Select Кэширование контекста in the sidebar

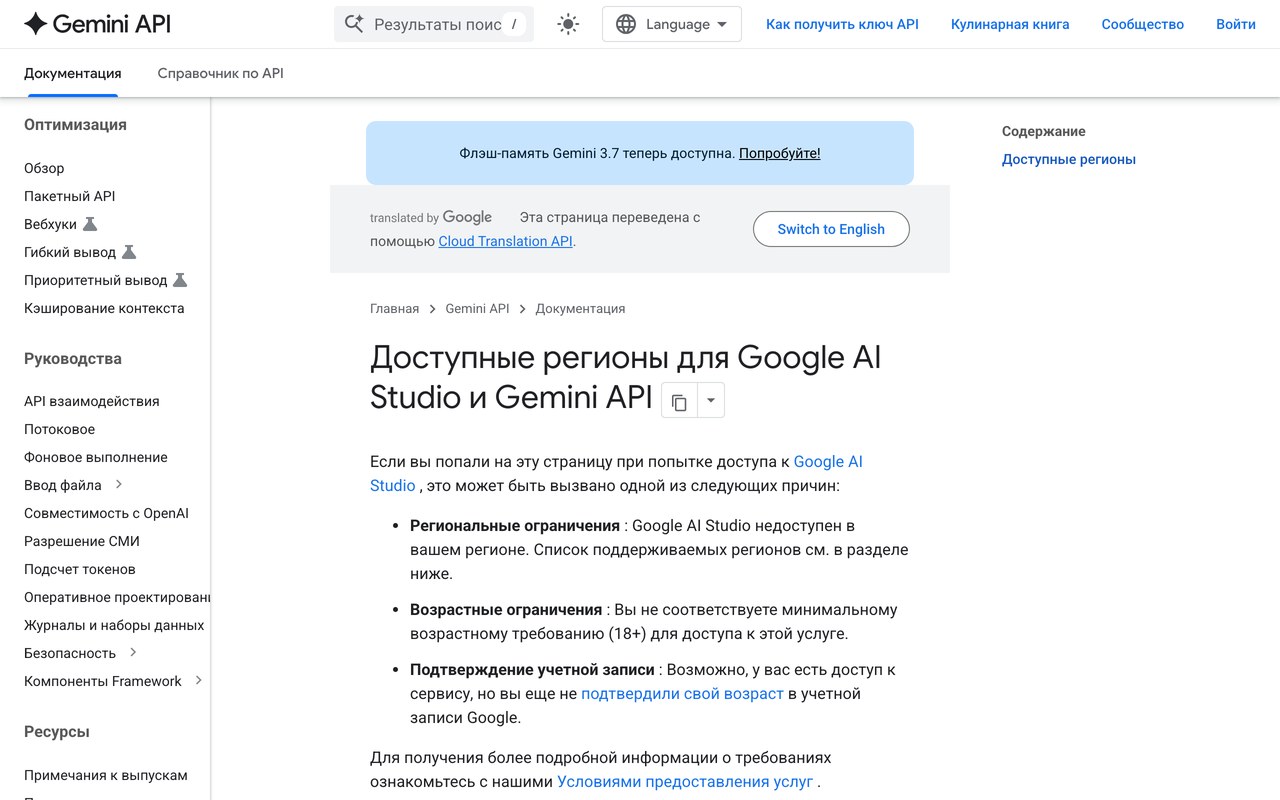coord(104,308)
